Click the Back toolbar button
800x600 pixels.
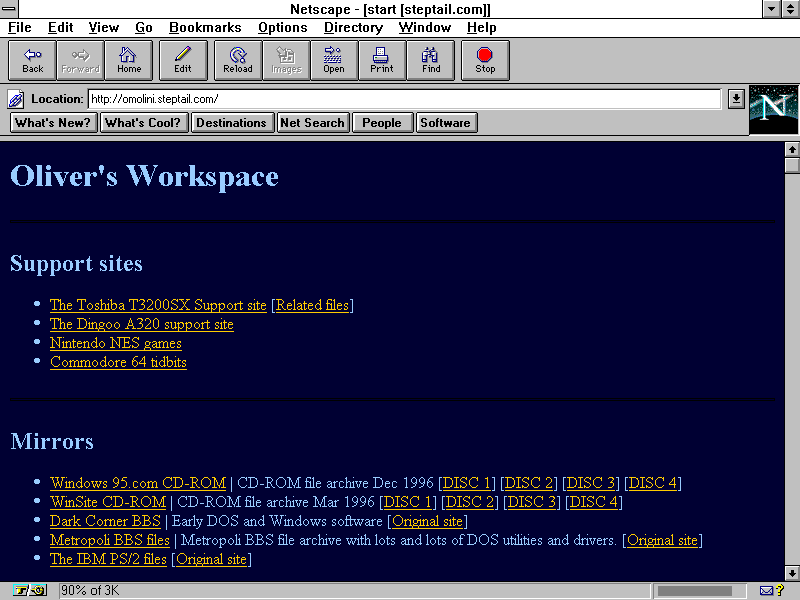point(33,60)
